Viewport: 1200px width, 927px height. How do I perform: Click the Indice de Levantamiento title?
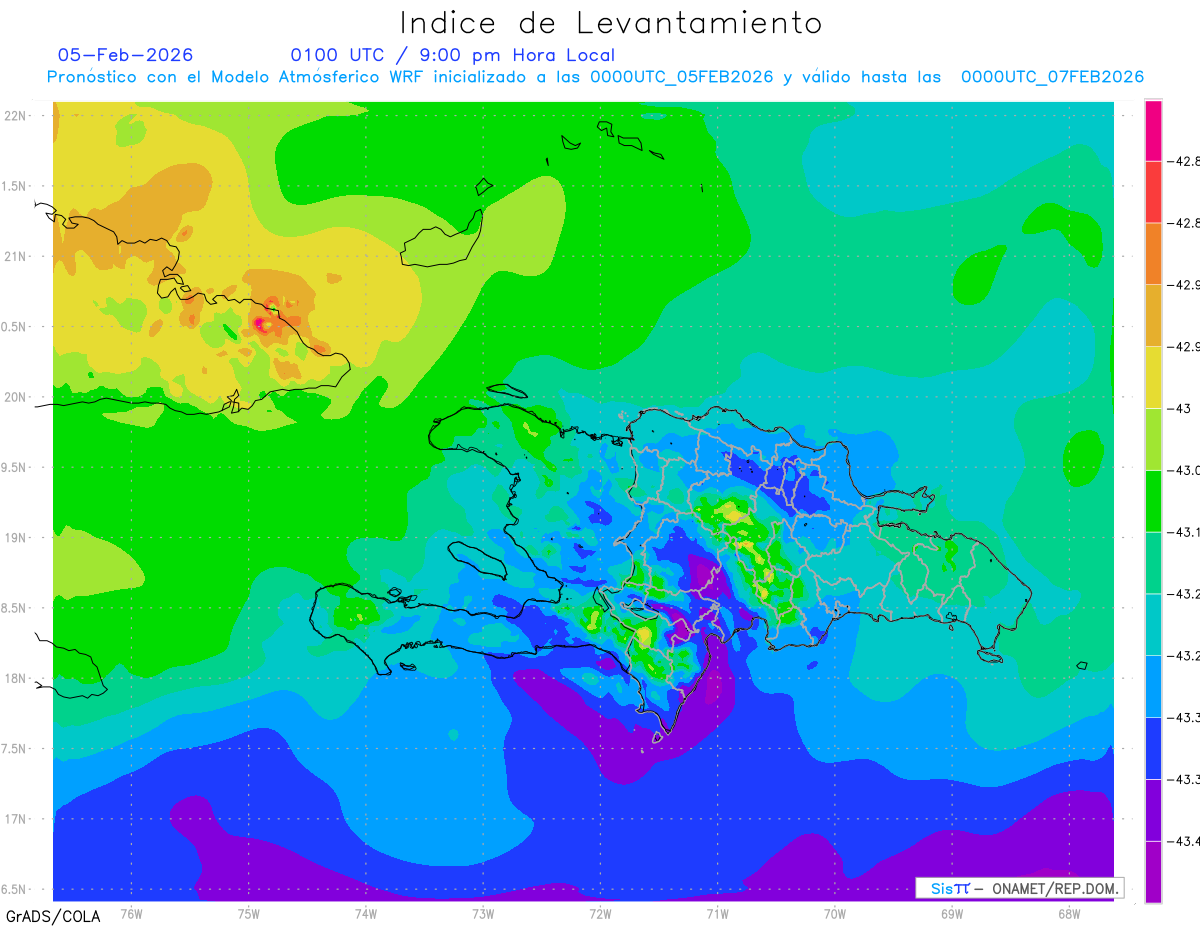(611, 23)
